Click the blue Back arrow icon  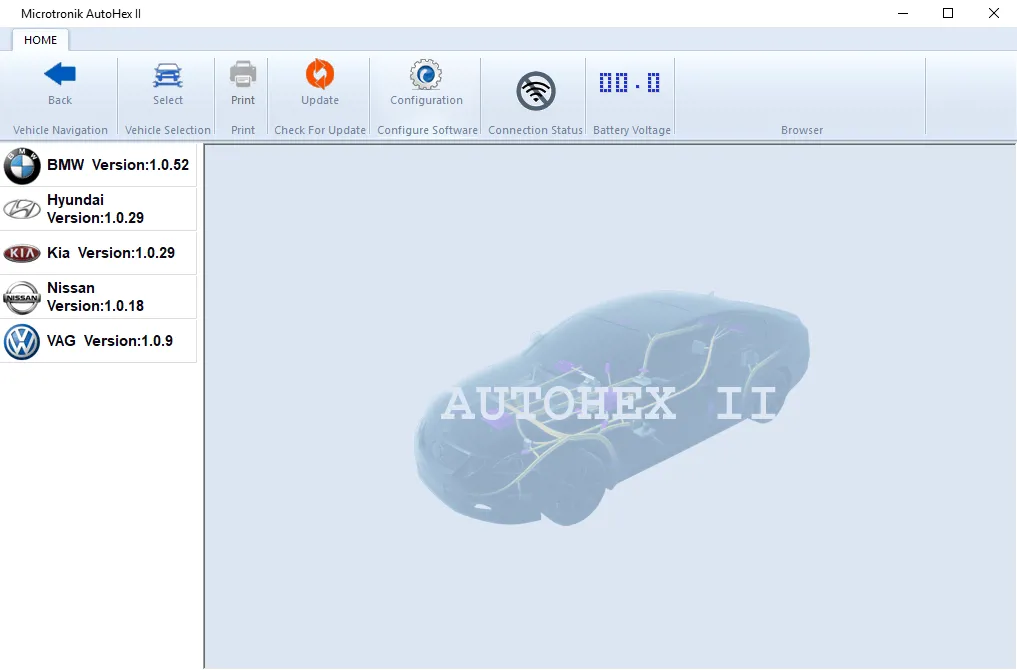60,75
